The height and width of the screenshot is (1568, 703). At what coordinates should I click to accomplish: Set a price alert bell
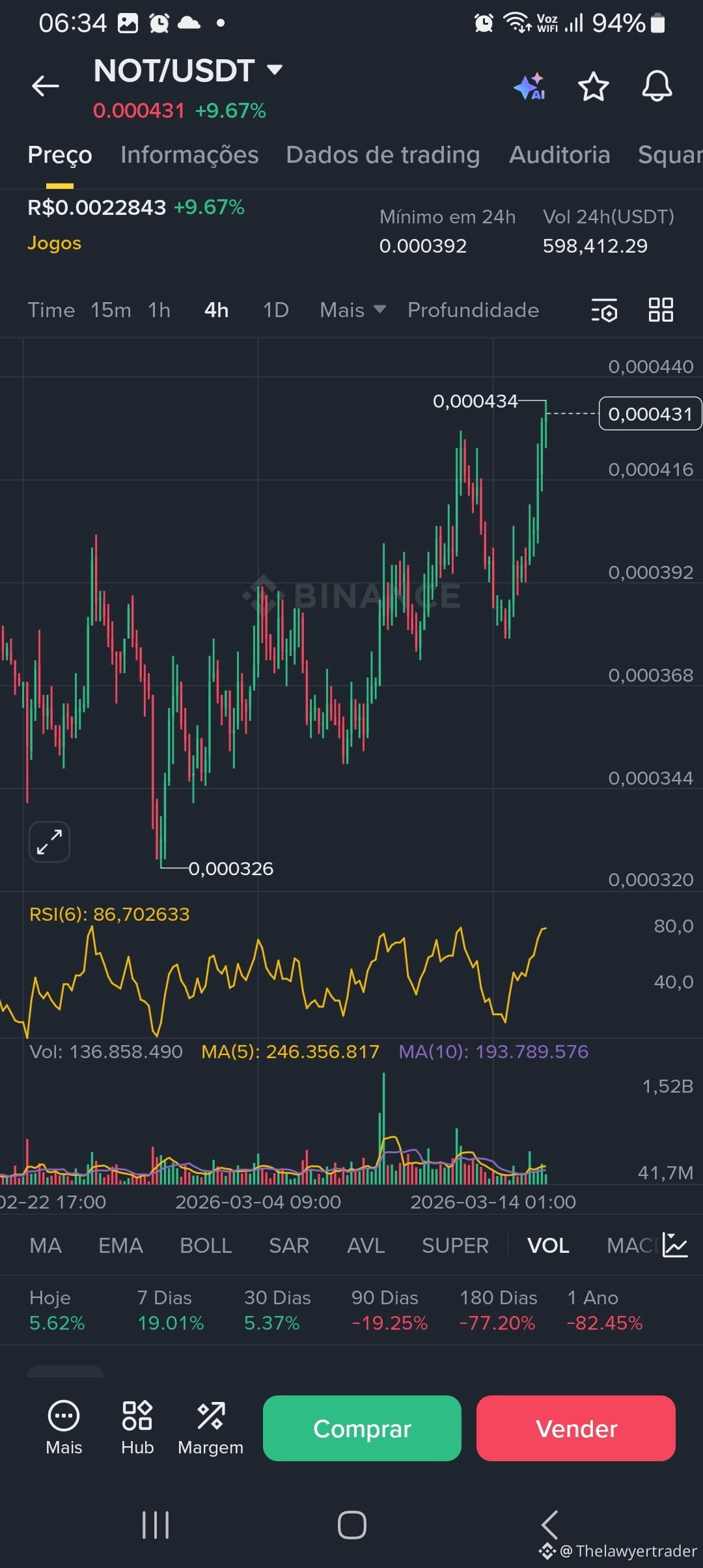tap(657, 86)
